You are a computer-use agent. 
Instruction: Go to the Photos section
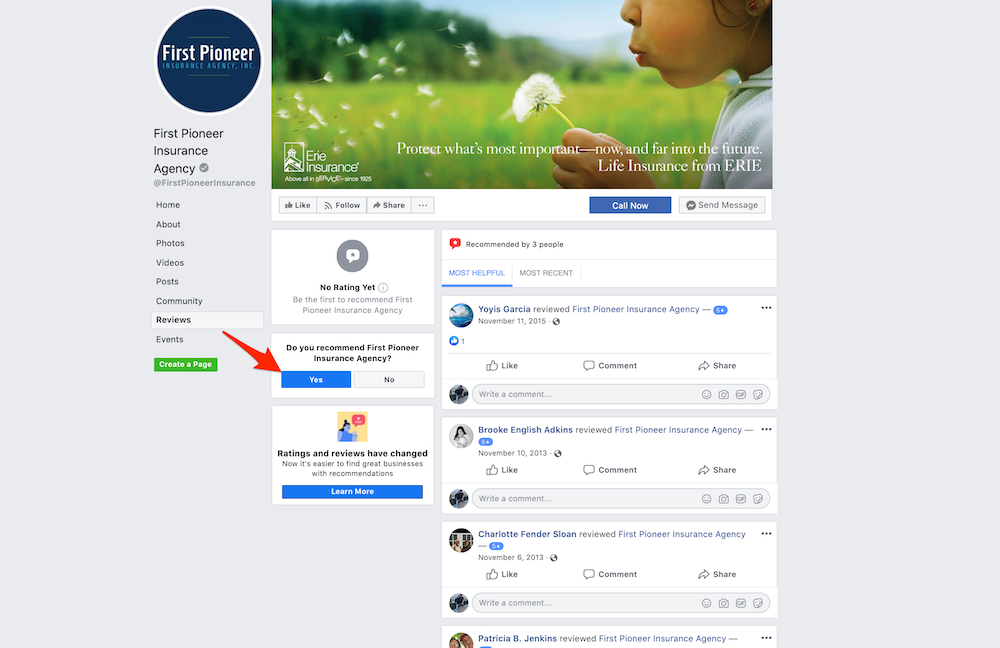click(170, 243)
